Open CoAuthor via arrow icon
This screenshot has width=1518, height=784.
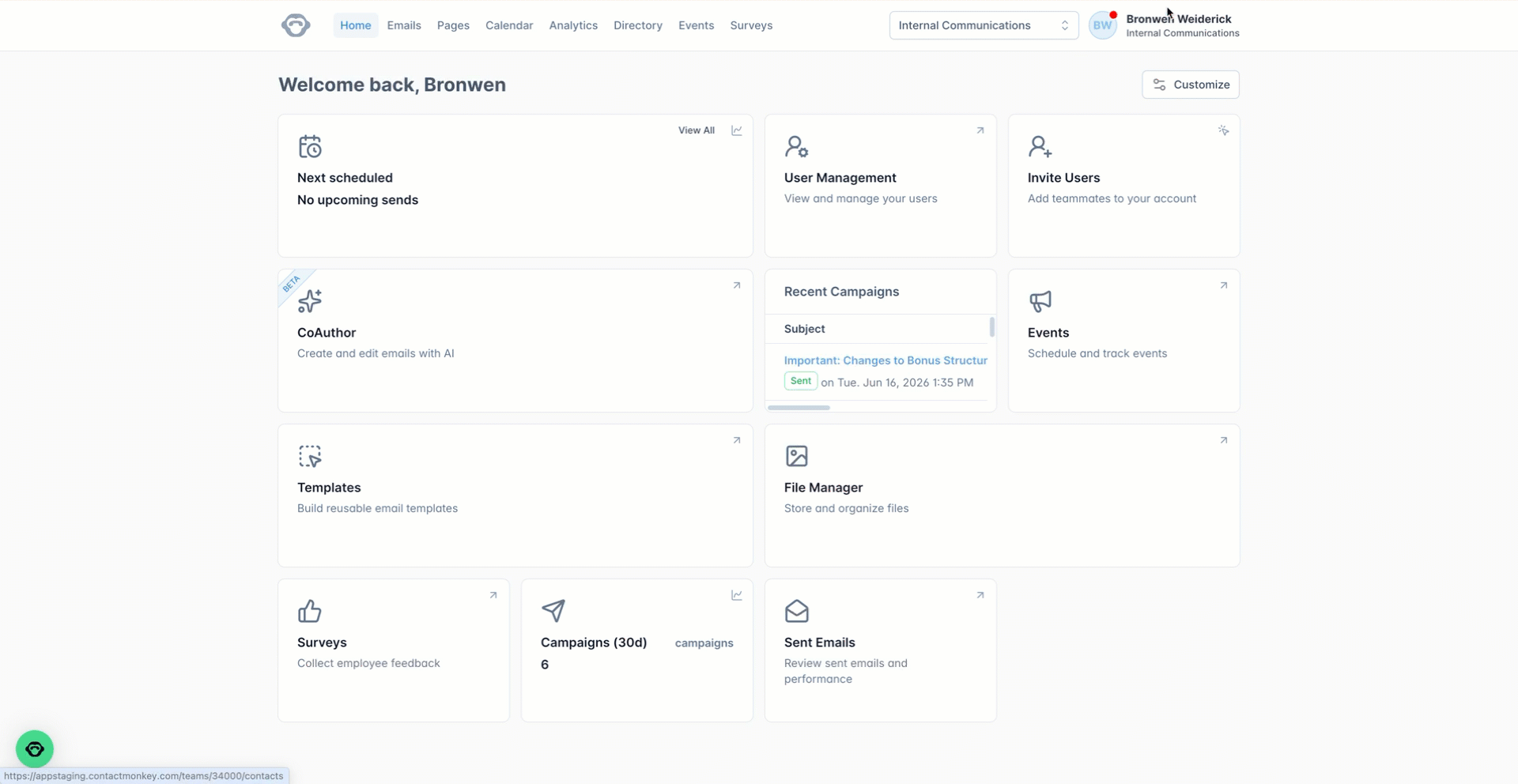pyautogui.click(x=736, y=285)
